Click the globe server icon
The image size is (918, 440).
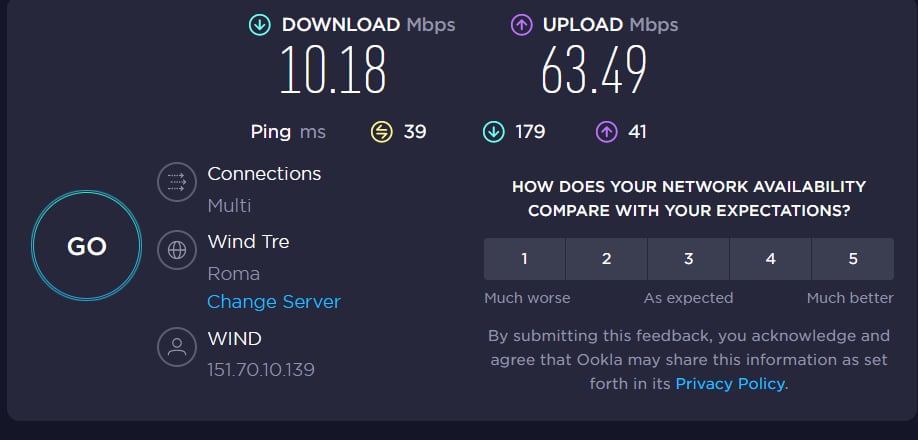[x=177, y=250]
